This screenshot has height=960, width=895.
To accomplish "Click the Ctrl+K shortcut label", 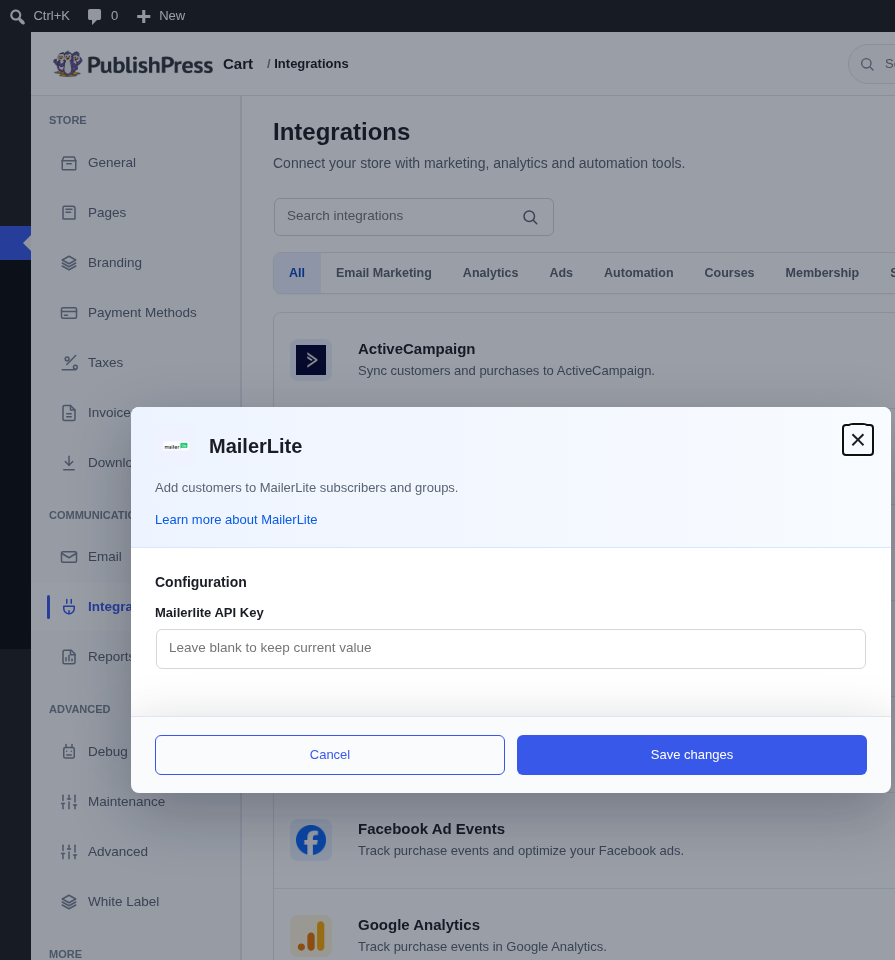I will pyautogui.click(x=51, y=16).
